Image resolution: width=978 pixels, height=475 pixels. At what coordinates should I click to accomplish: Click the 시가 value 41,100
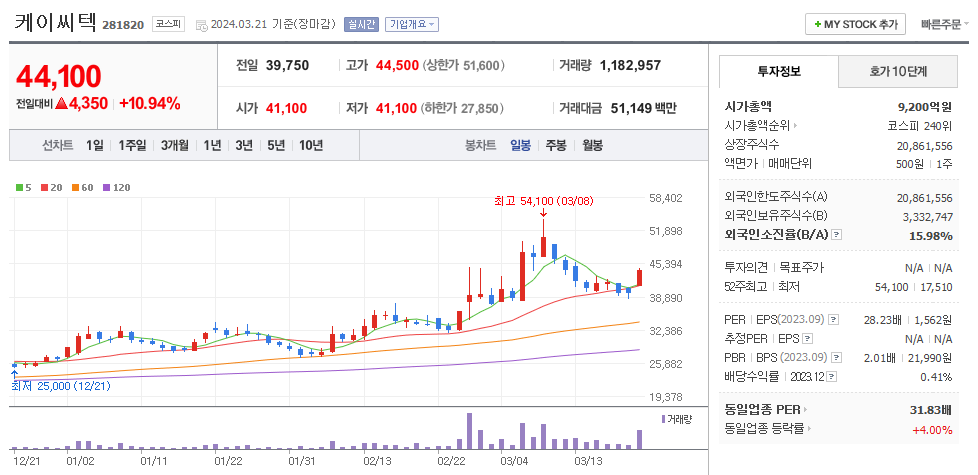pos(286,108)
